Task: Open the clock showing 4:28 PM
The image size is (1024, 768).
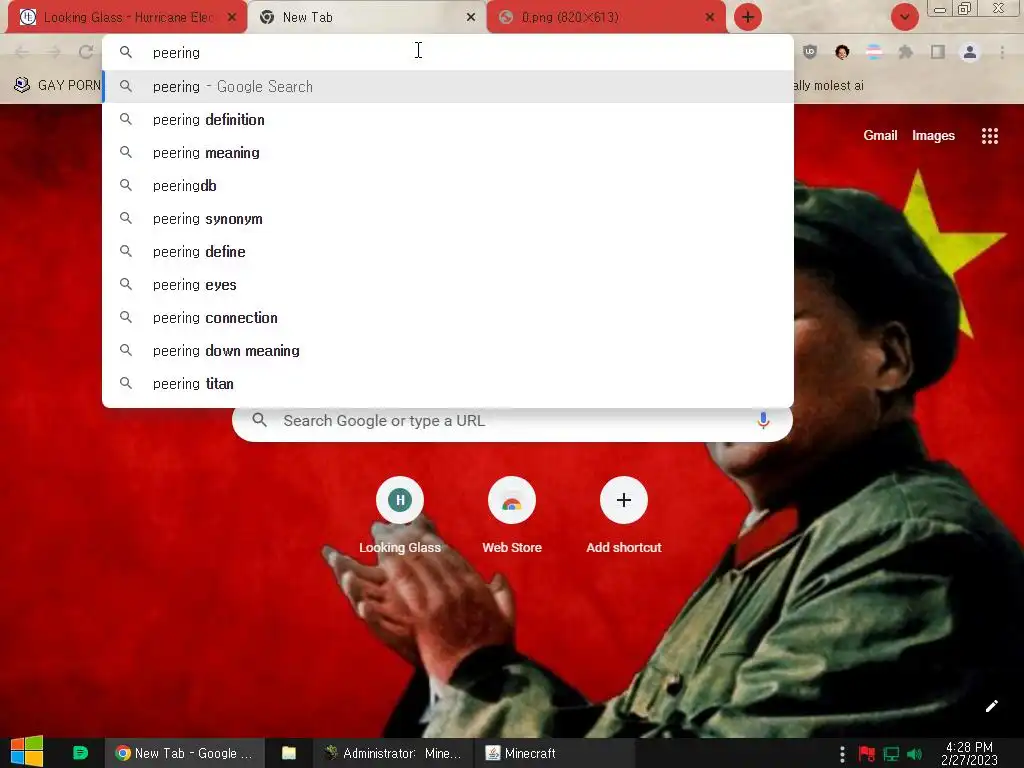Action: (x=969, y=753)
